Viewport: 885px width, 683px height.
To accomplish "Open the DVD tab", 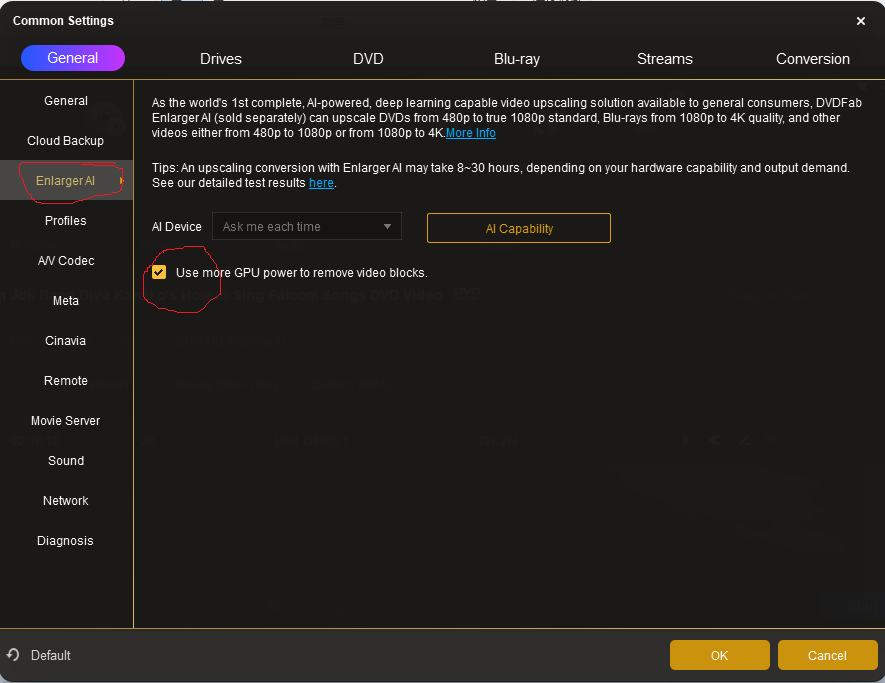I will [x=368, y=59].
